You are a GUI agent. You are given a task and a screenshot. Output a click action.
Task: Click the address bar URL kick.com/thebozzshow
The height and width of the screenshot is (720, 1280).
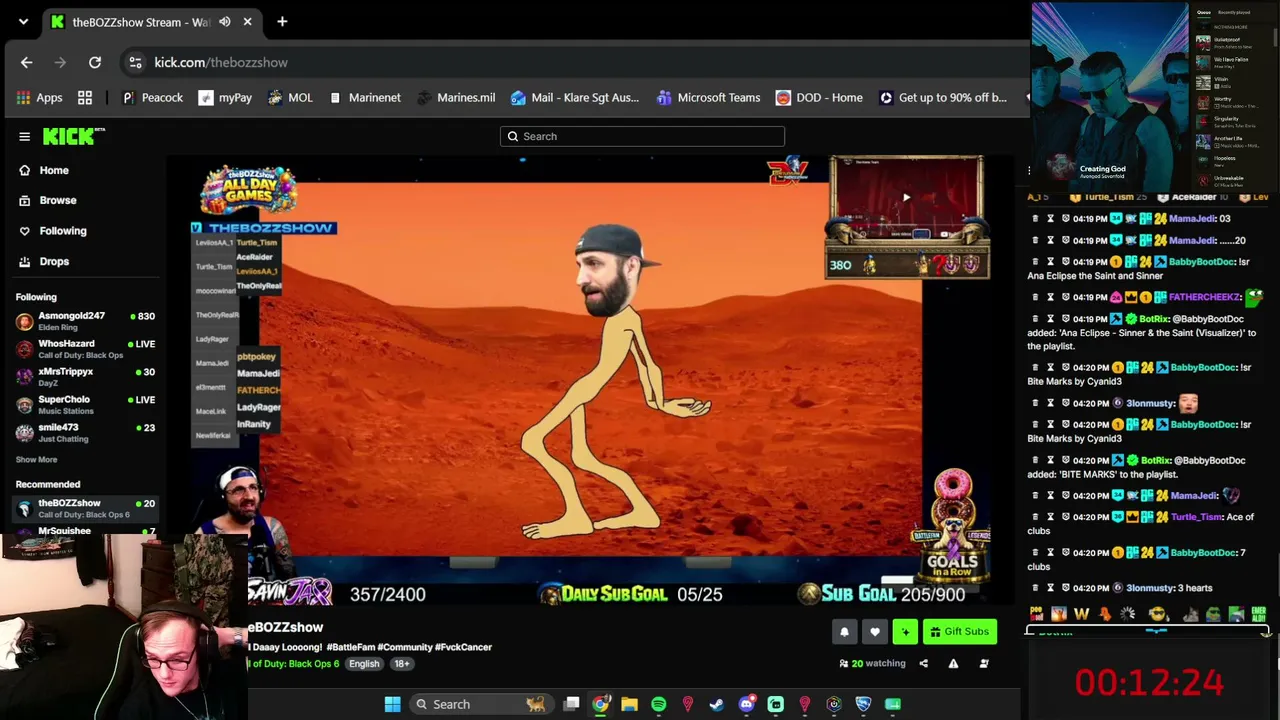point(221,62)
